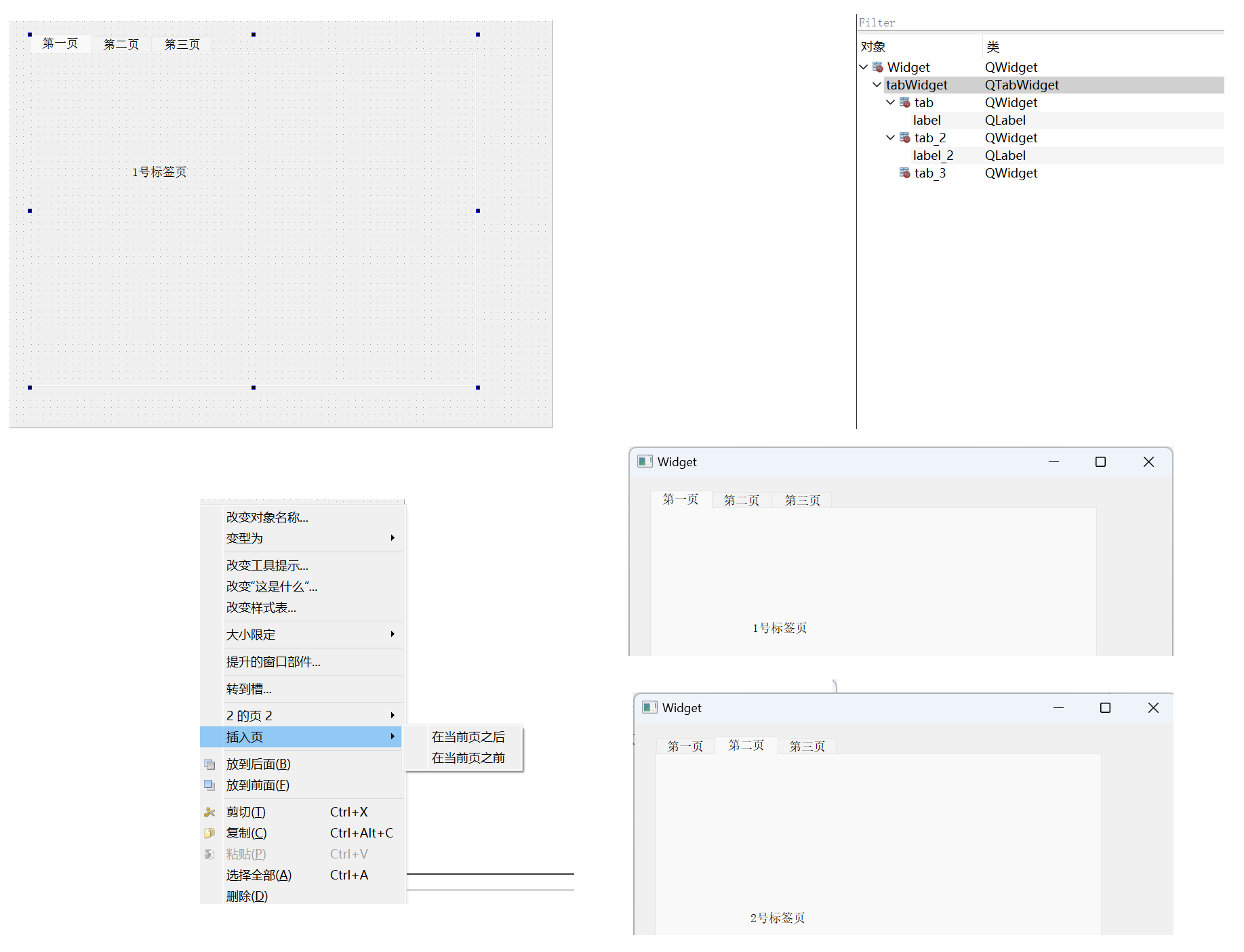1244x952 pixels.
Task: Collapse the Widget root tree node
Action: pos(863,67)
